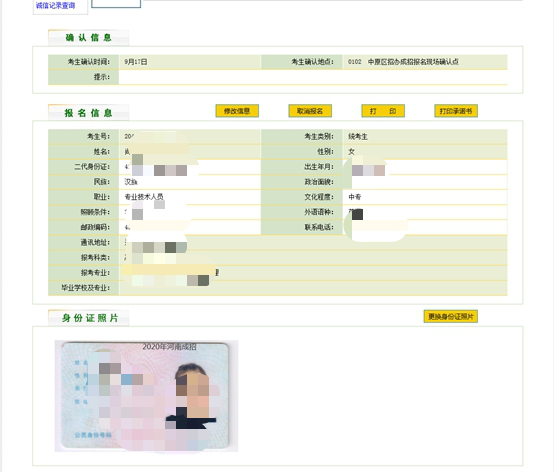The width and height of the screenshot is (554, 472).
Task: Click the 毕业学校及专业 row label
Action: tap(85, 288)
